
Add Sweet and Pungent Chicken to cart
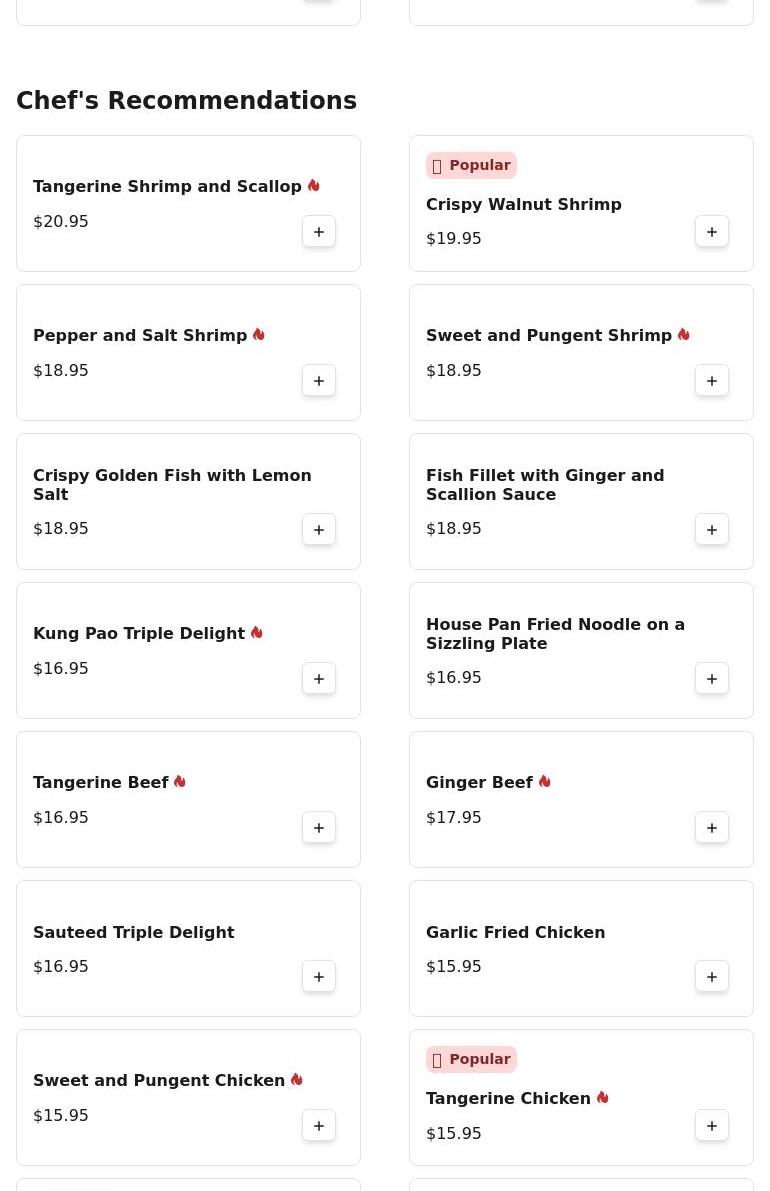pos(319,1126)
